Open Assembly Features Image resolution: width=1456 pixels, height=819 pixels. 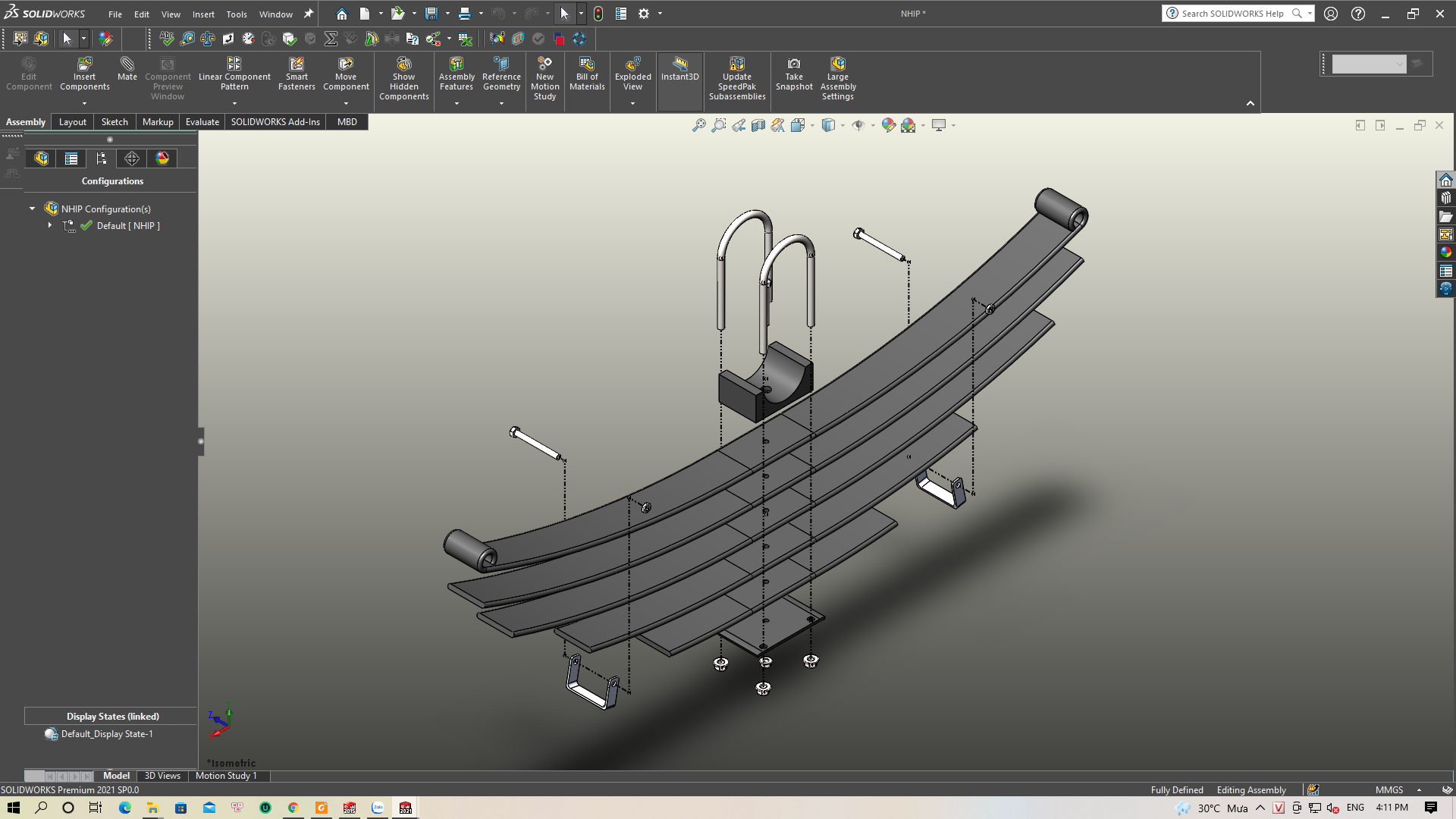coord(457,74)
